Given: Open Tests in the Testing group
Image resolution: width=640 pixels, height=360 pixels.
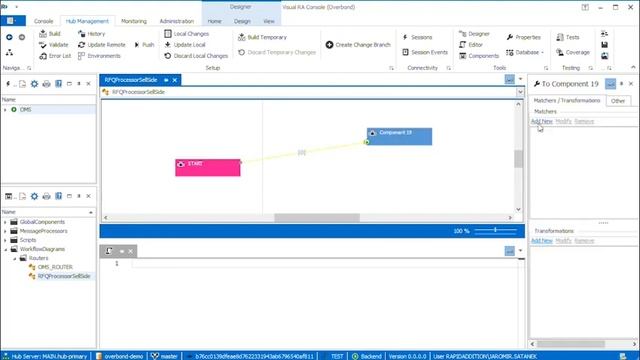Looking at the screenshot, I should click(568, 37).
